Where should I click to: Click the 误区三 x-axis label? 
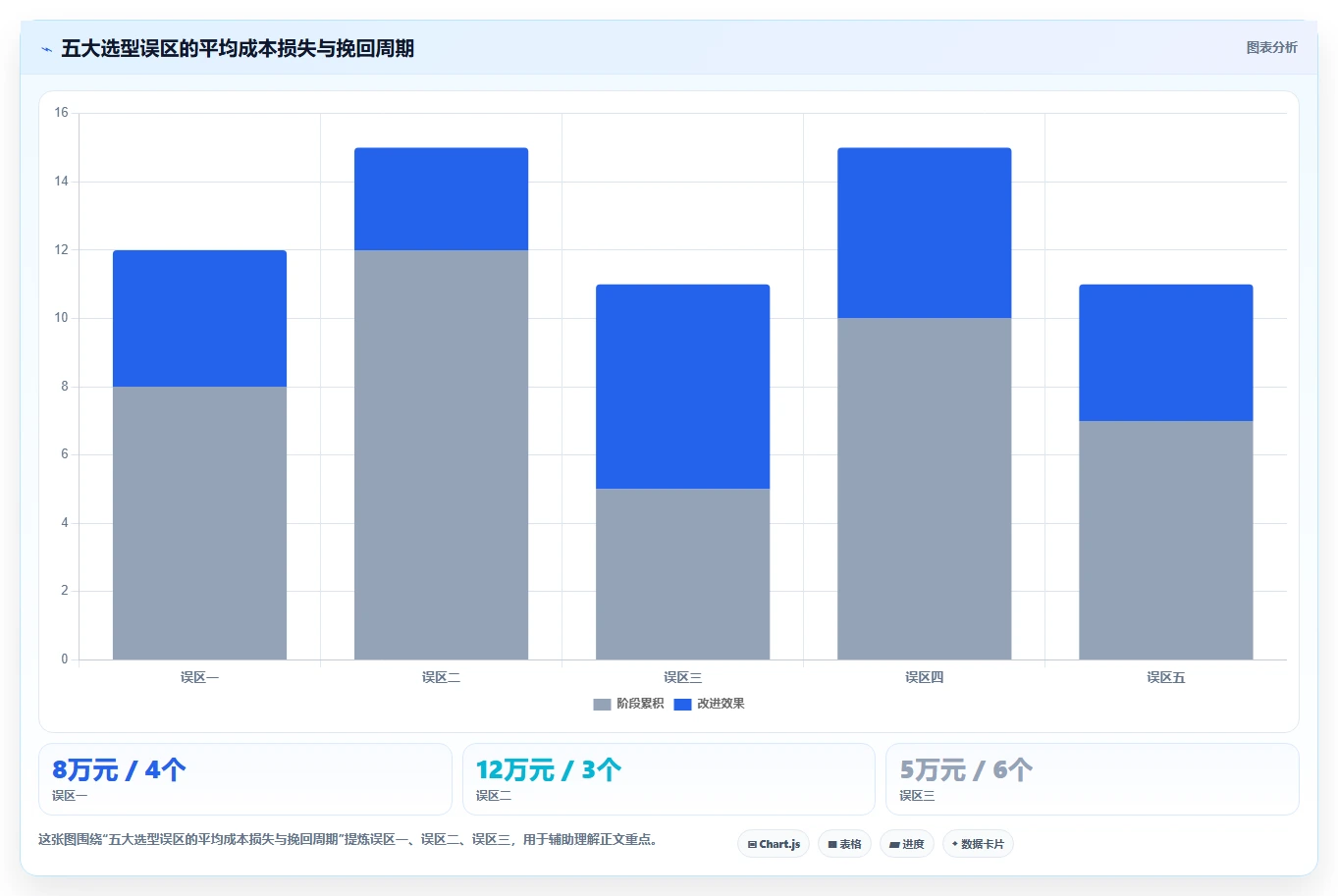[x=683, y=677]
